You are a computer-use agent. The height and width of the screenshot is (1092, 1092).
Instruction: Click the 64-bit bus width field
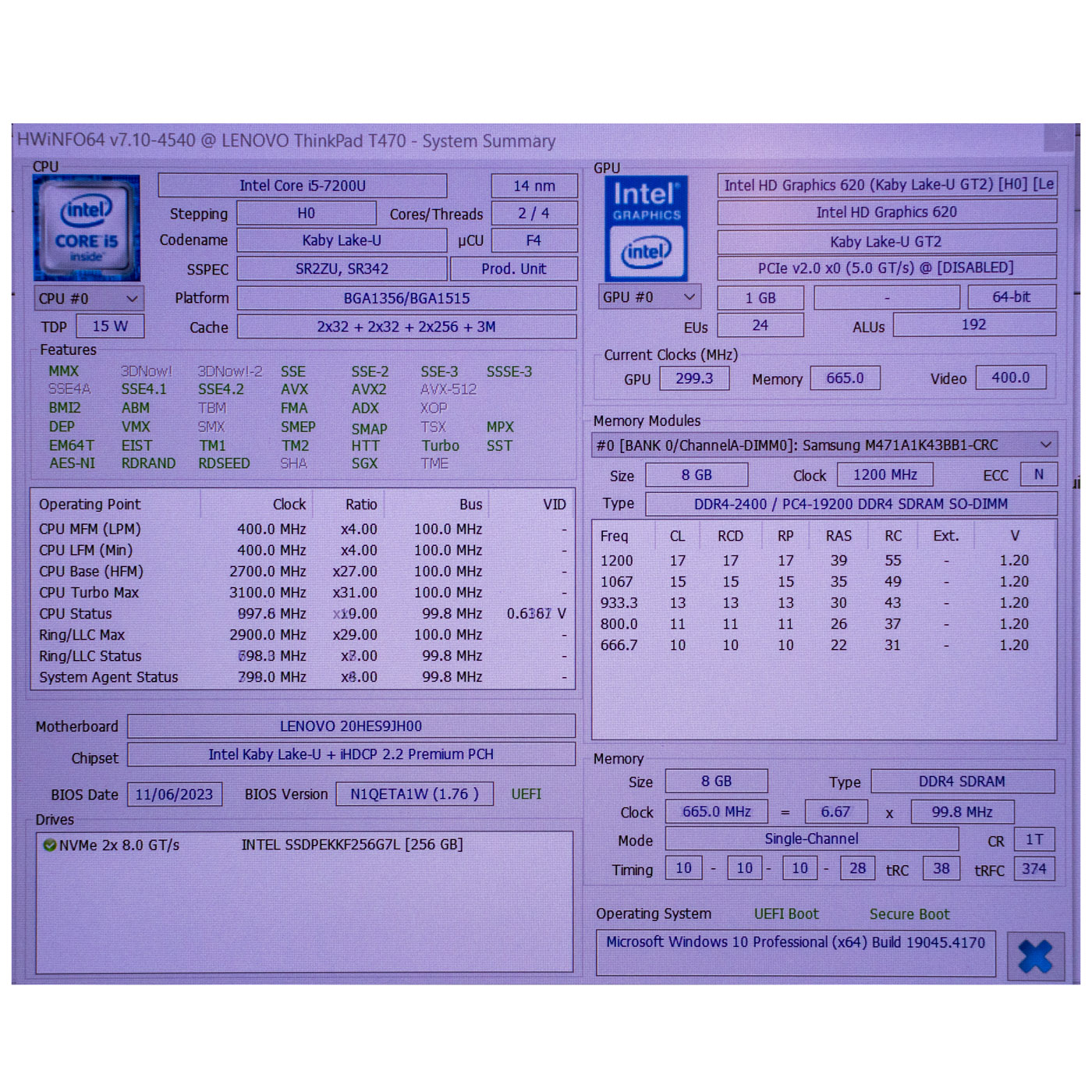(x=1012, y=297)
